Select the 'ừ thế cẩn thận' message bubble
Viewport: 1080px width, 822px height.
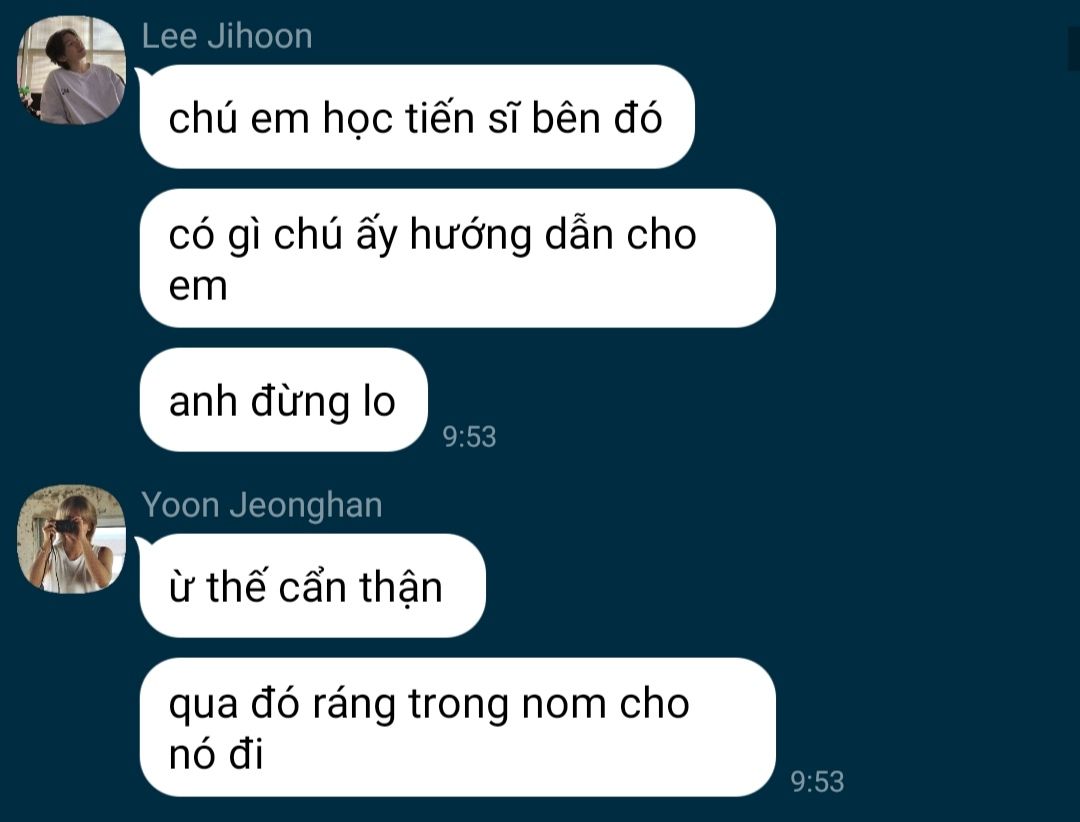point(313,586)
